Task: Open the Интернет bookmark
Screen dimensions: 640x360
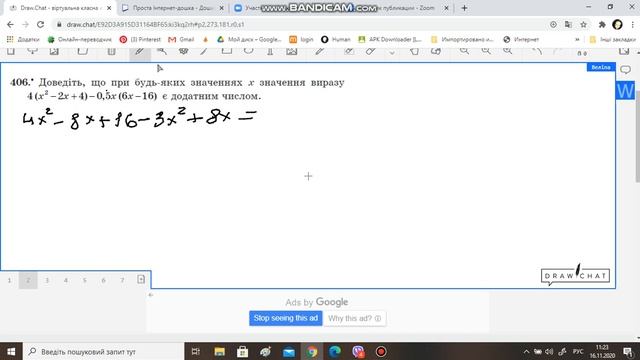Action: point(521,39)
